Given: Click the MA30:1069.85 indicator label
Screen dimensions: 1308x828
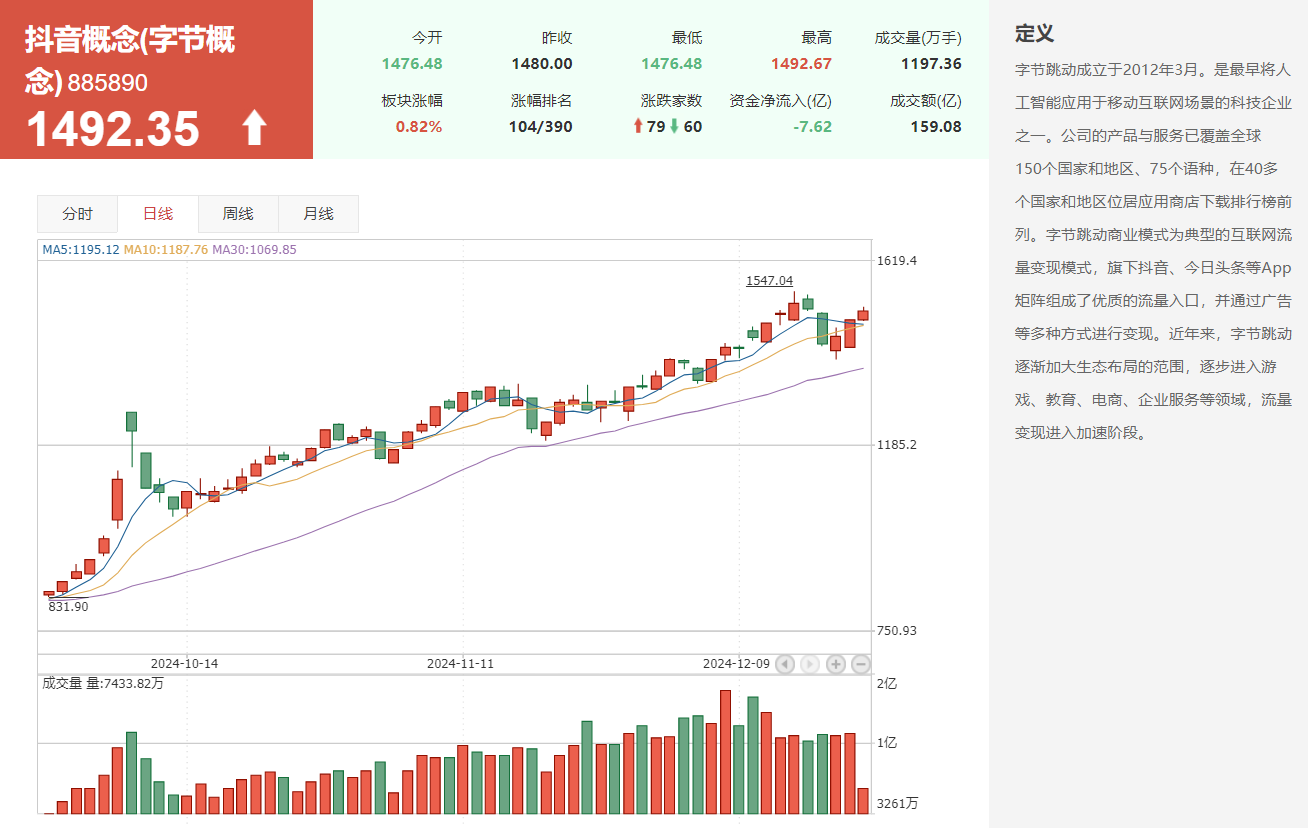Looking at the screenshot, I should pos(254,250).
